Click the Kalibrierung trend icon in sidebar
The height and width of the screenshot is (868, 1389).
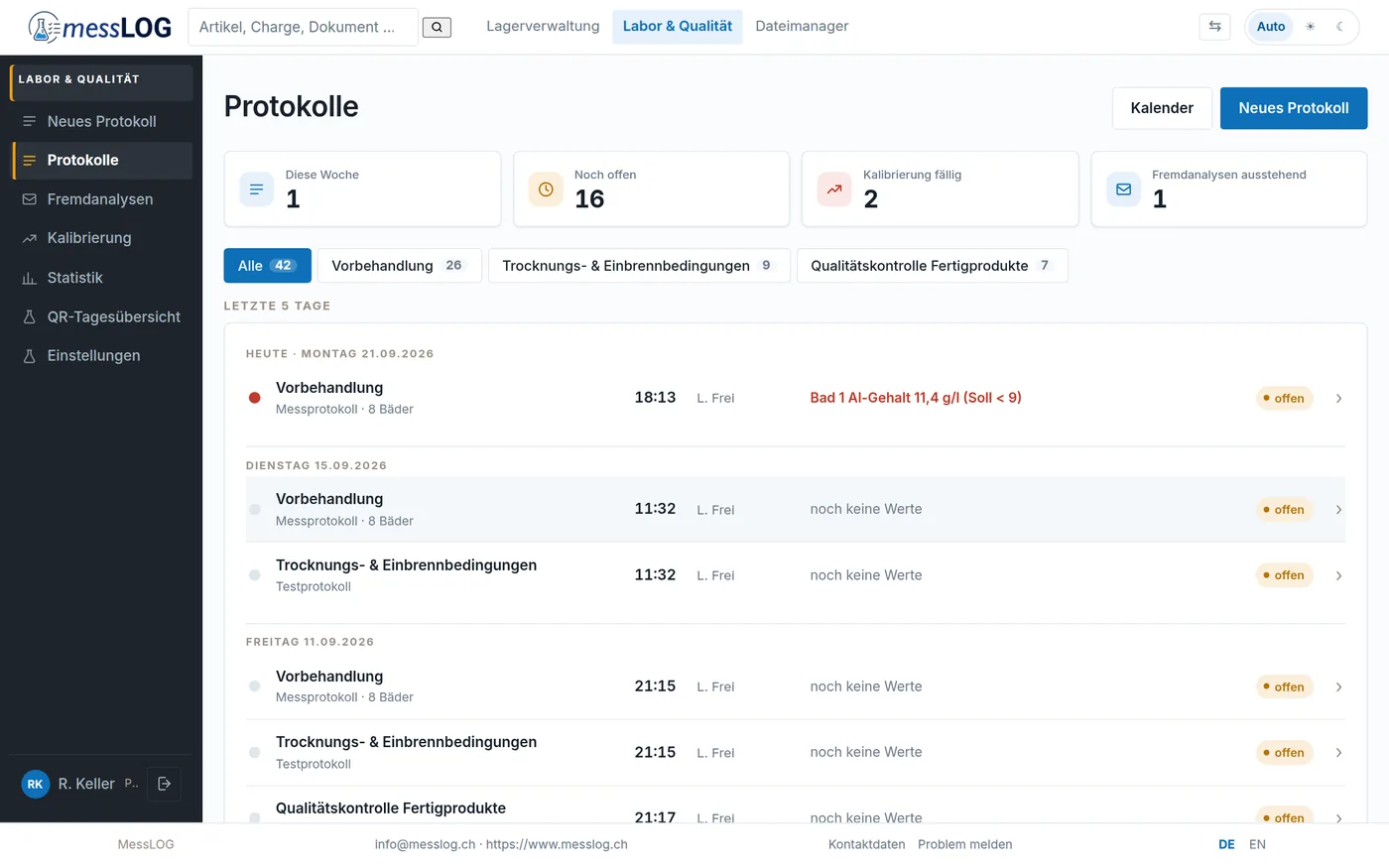coord(30,238)
